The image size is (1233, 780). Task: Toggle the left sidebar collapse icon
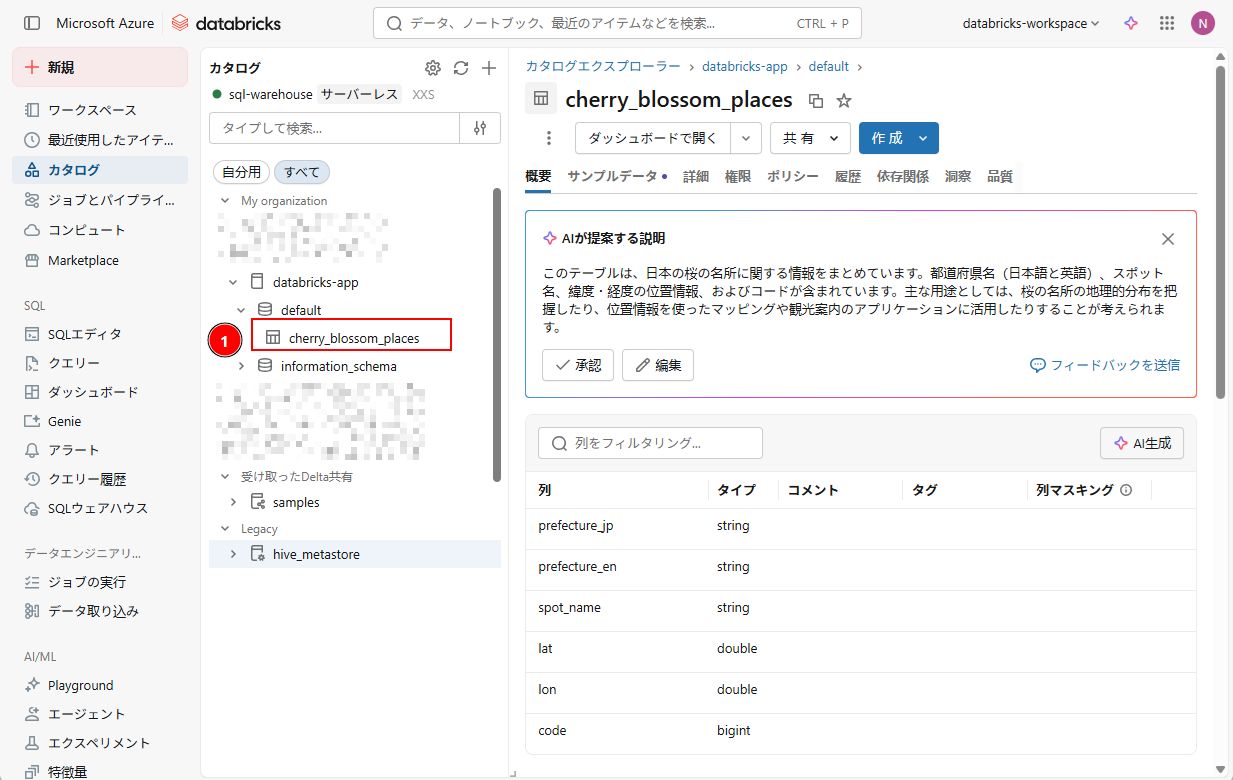coord(32,23)
